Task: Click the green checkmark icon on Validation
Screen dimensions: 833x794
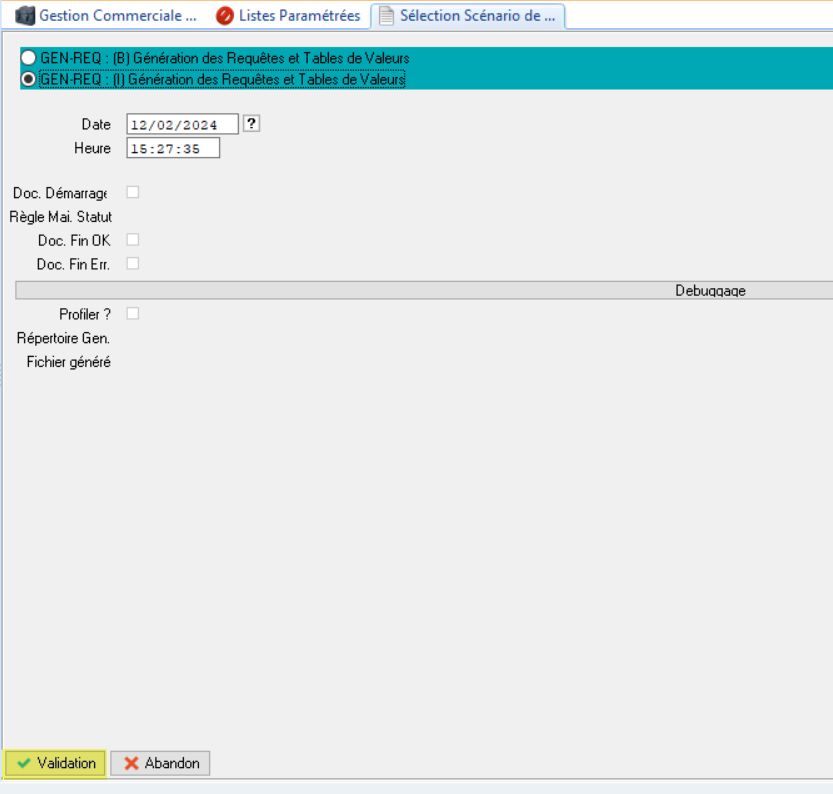Action: tap(23, 763)
